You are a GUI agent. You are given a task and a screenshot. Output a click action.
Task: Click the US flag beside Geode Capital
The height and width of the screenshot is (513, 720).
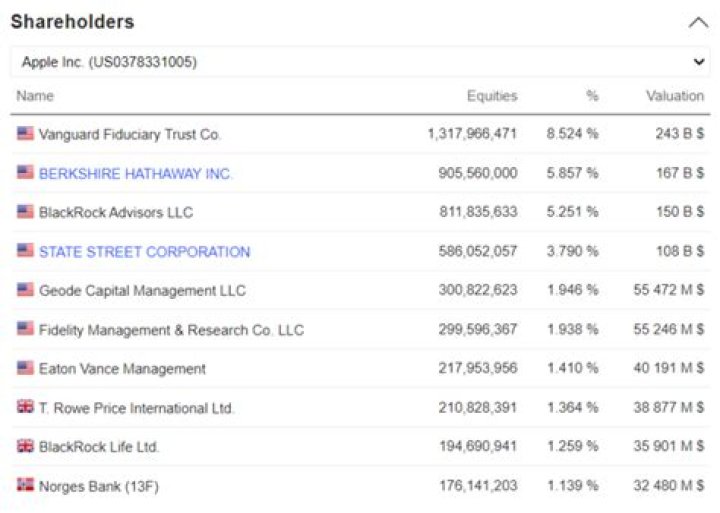[x=25, y=289]
